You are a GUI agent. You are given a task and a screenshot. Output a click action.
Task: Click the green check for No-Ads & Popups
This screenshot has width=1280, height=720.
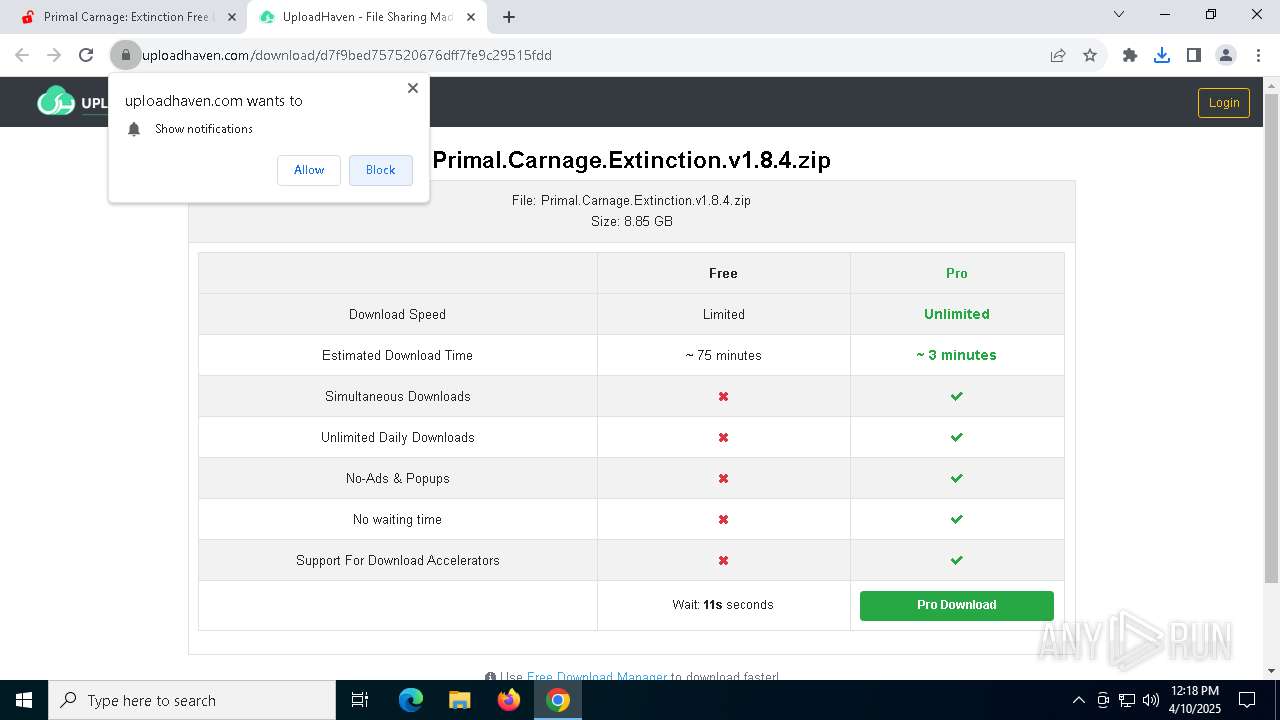click(957, 478)
